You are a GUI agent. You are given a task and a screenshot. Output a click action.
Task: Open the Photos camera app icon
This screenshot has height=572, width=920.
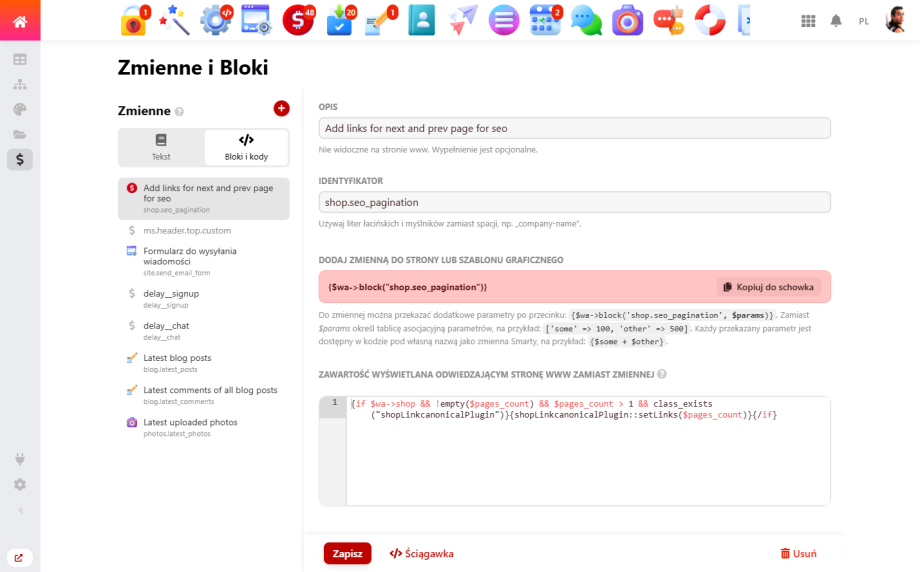[x=627, y=21]
